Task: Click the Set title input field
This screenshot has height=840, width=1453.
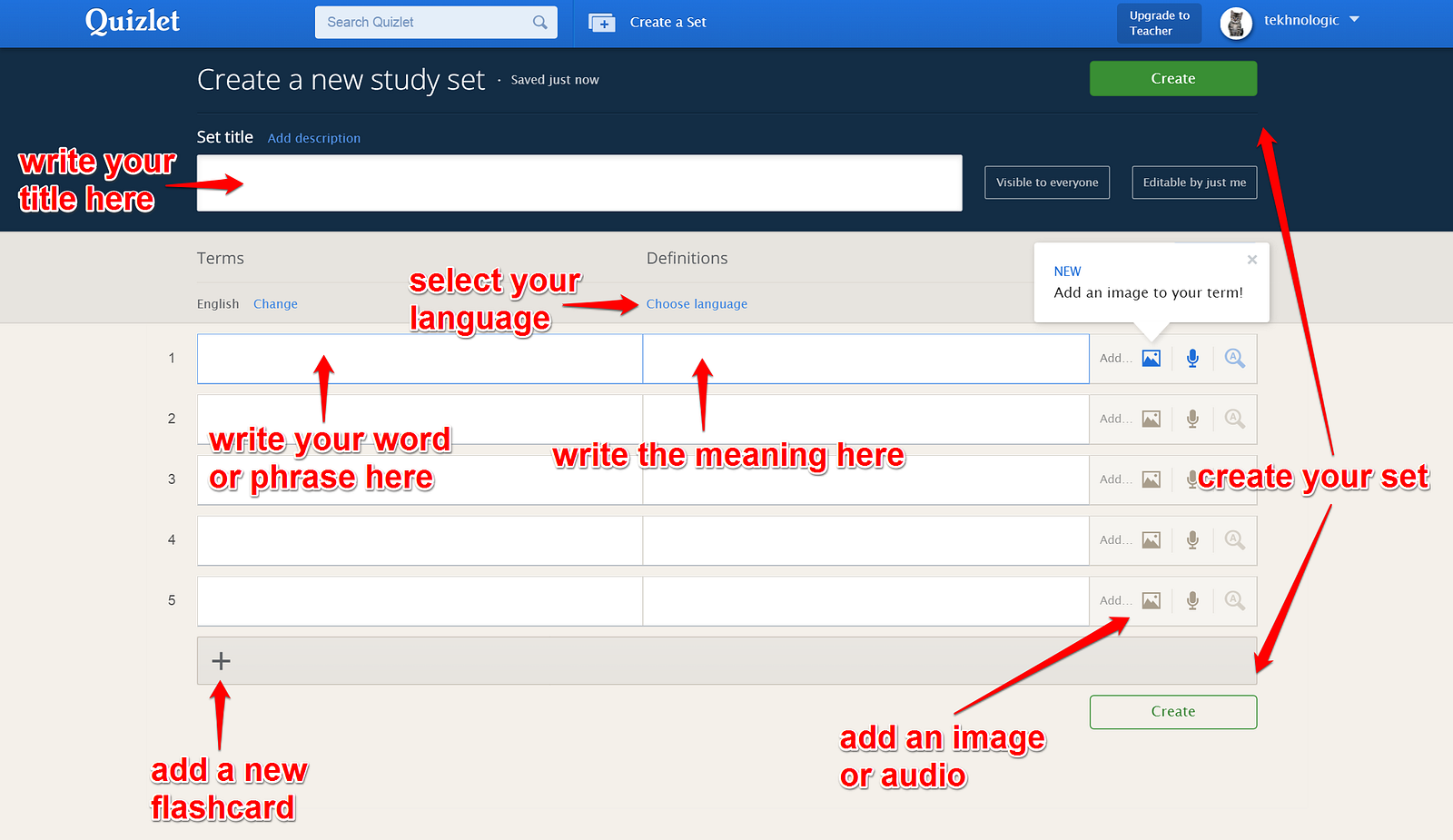Action: point(579,183)
